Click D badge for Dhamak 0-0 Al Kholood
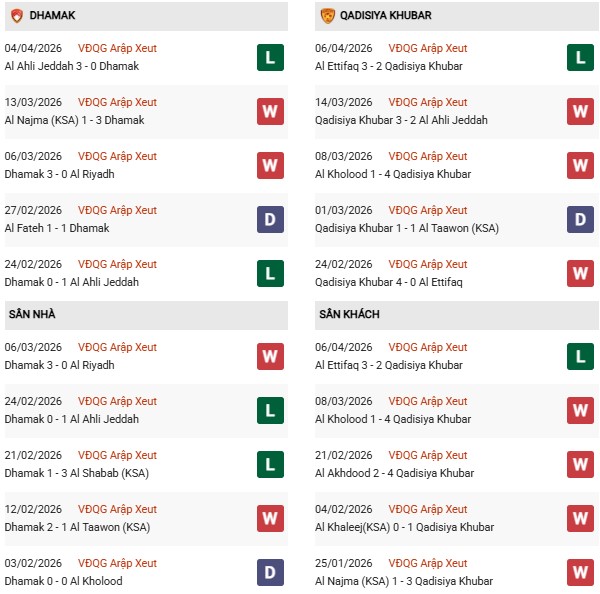Viewport: 600px width, 594px height. (x=269, y=572)
